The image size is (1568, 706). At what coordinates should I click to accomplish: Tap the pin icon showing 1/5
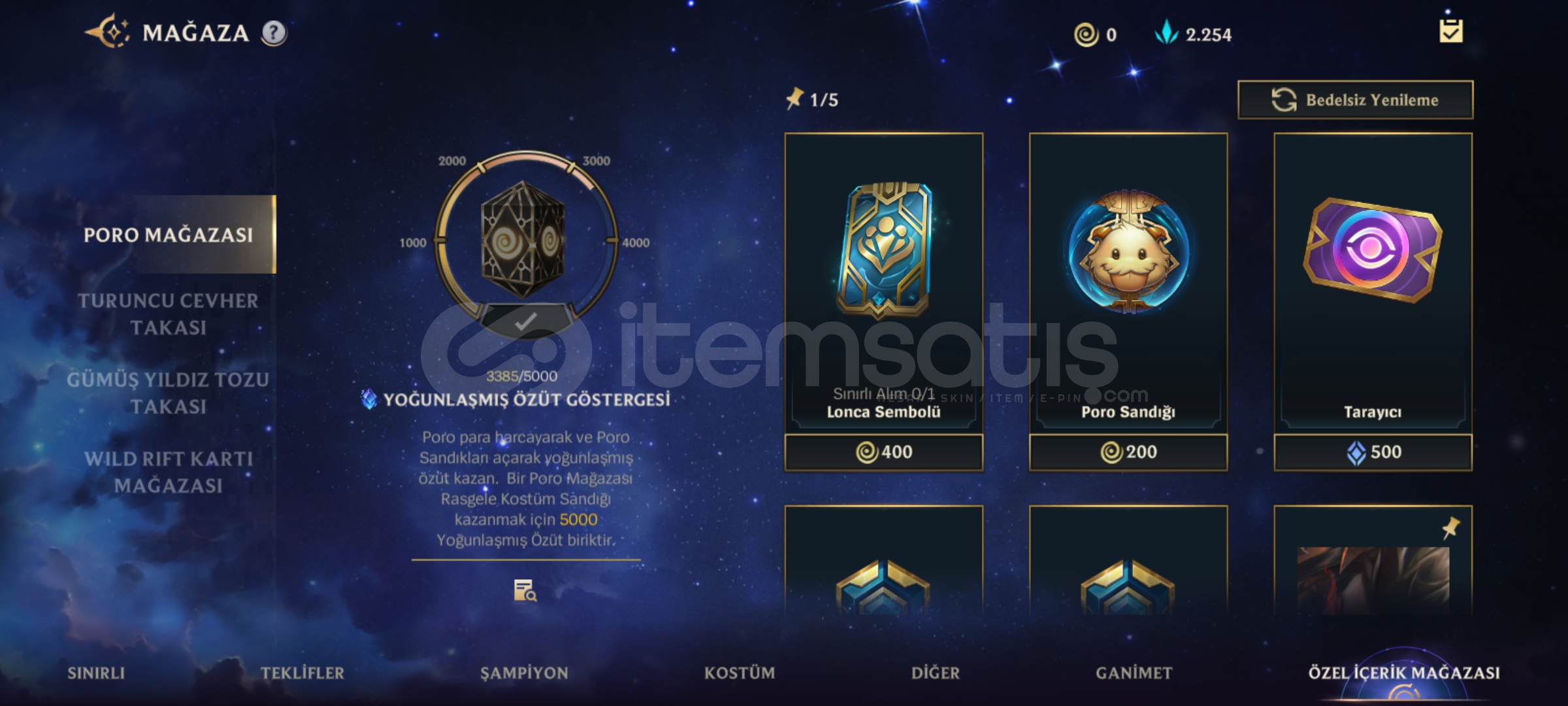(794, 99)
